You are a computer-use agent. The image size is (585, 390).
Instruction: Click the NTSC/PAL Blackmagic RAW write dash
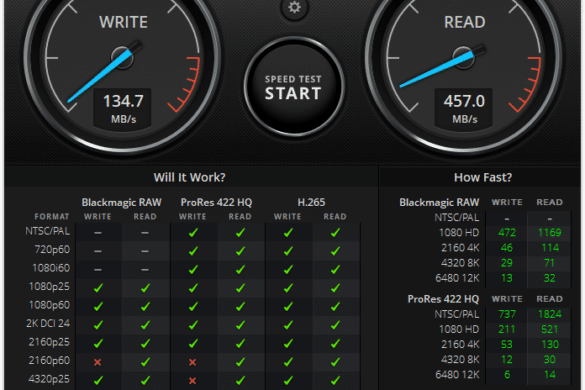point(98,233)
